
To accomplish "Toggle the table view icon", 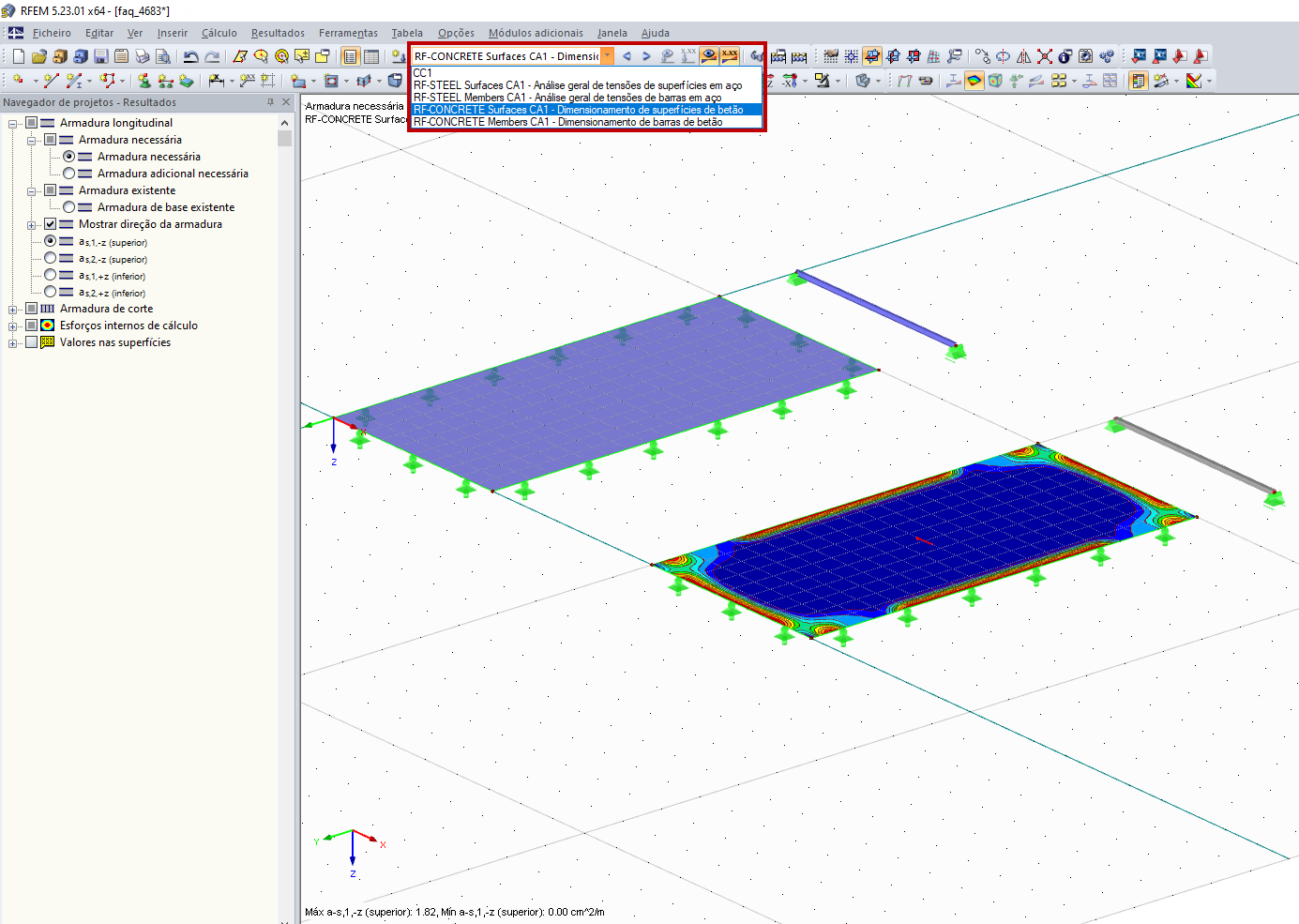I will tap(371, 56).
